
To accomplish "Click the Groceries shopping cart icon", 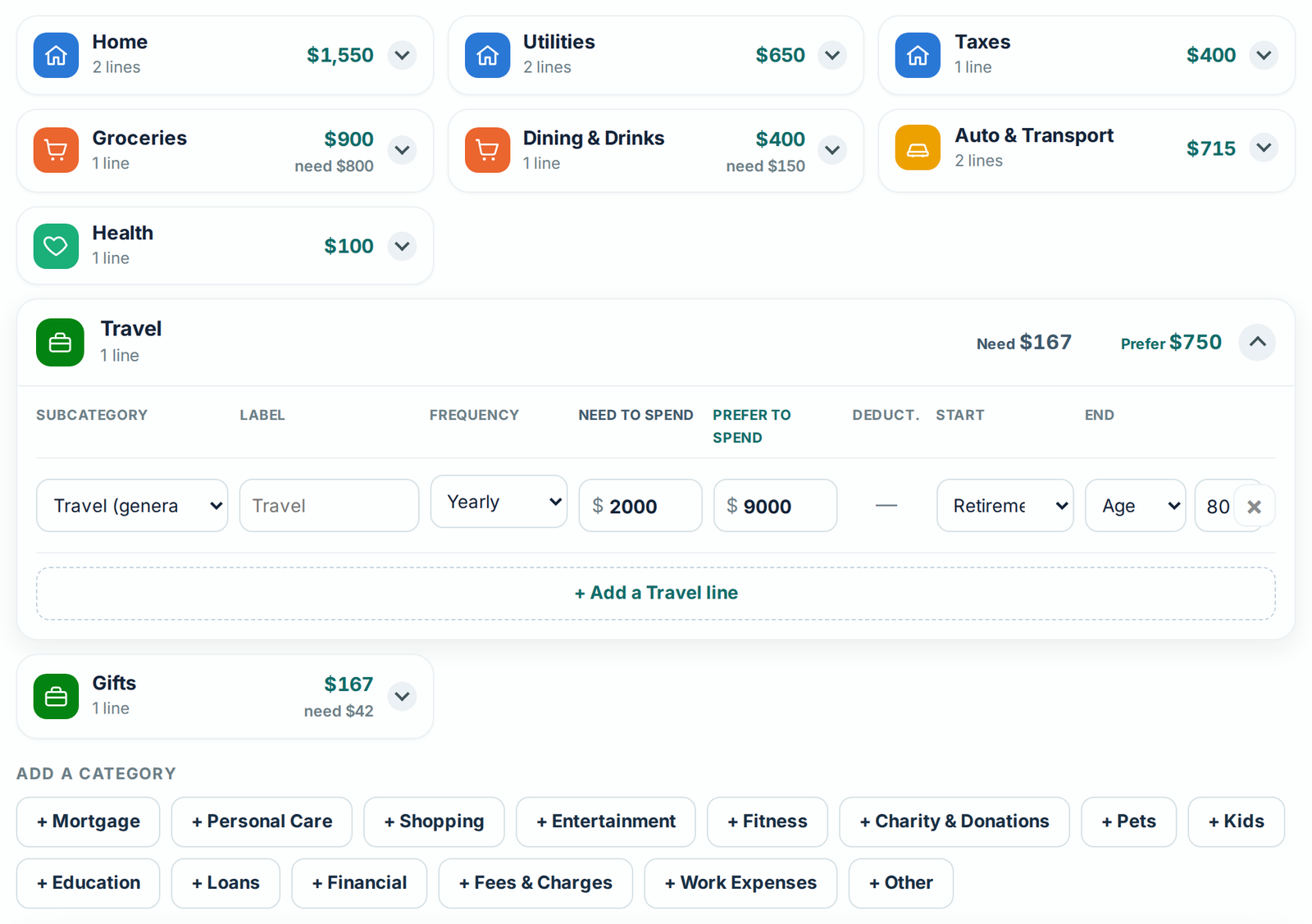I will pos(56,150).
